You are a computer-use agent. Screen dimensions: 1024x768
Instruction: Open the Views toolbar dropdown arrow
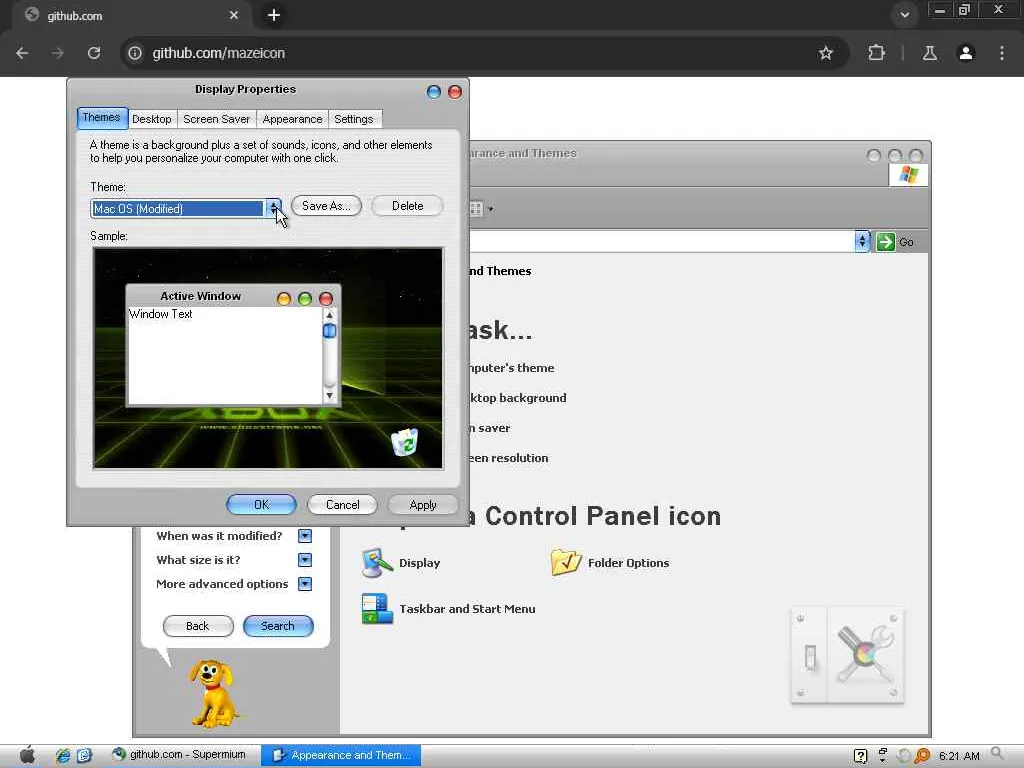point(490,210)
